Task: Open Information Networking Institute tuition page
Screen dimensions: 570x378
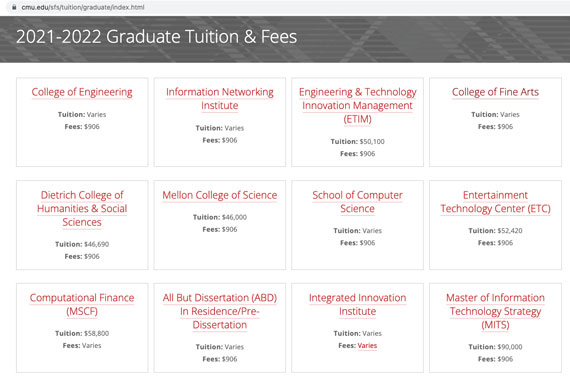Action: pyautogui.click(x=220, y=98)
